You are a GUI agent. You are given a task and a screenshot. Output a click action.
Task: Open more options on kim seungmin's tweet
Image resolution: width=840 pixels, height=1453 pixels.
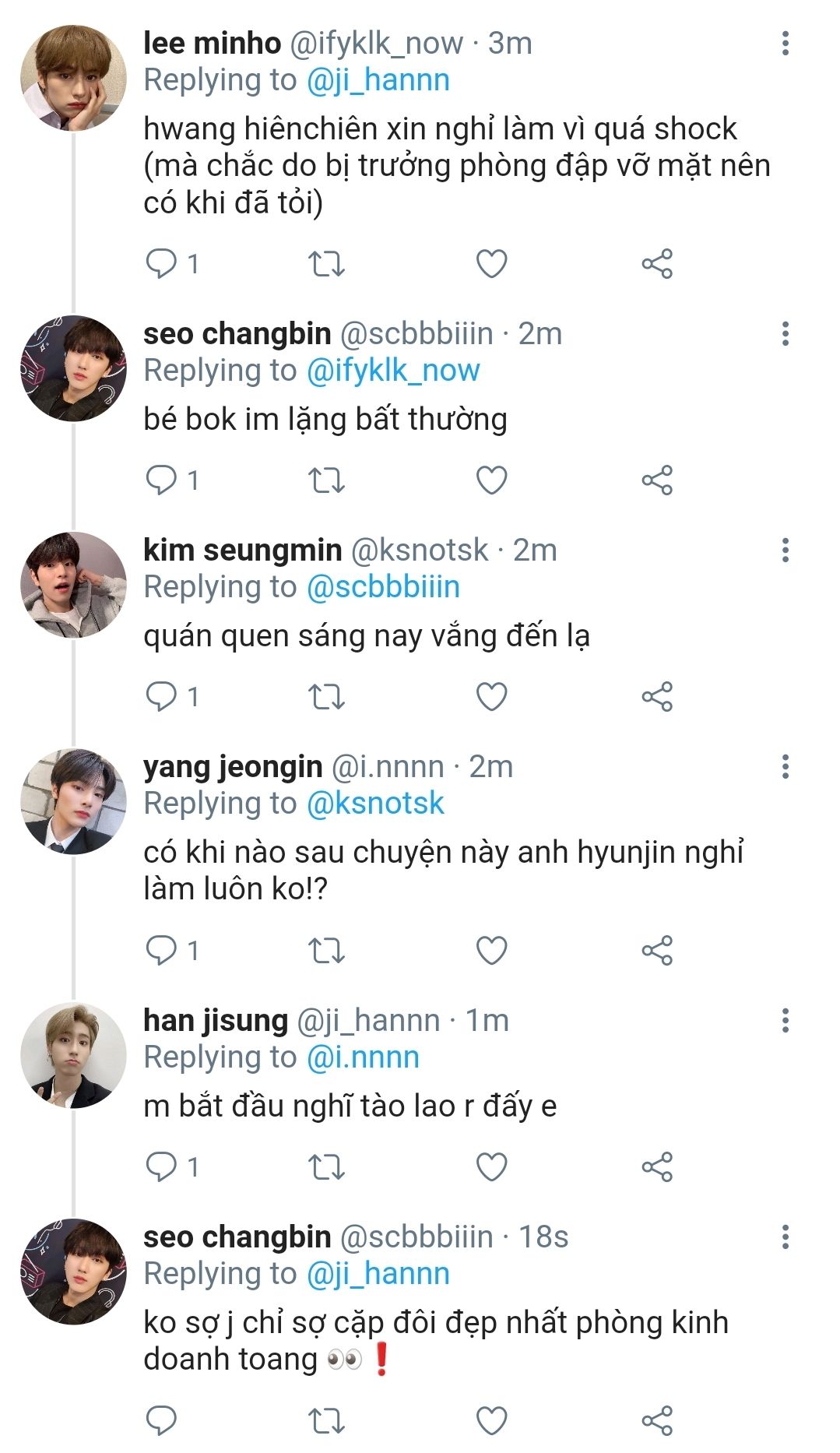[x=785, y=550]
